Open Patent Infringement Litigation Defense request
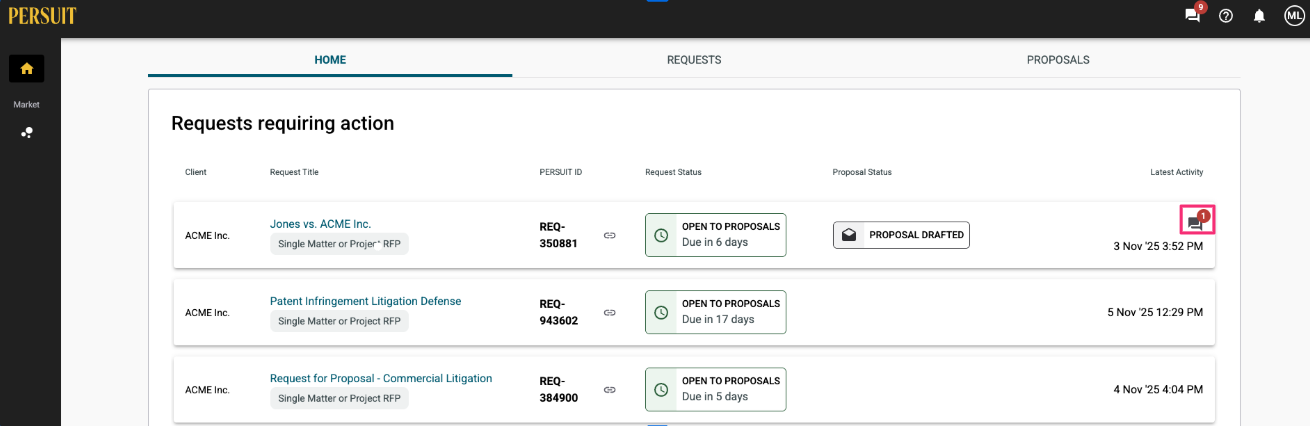 [365, 301]
